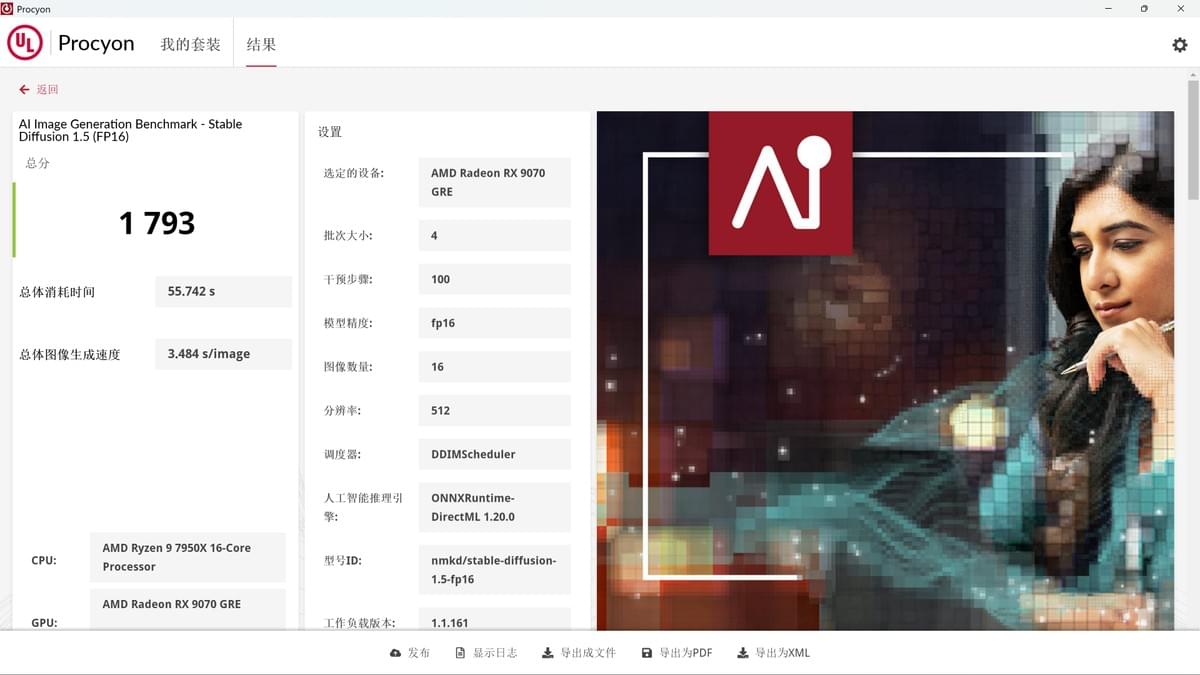Screen dimensions: 1200x675
Task: Click the DDIMScheduler value field
Action: click(x=494, y=454)
